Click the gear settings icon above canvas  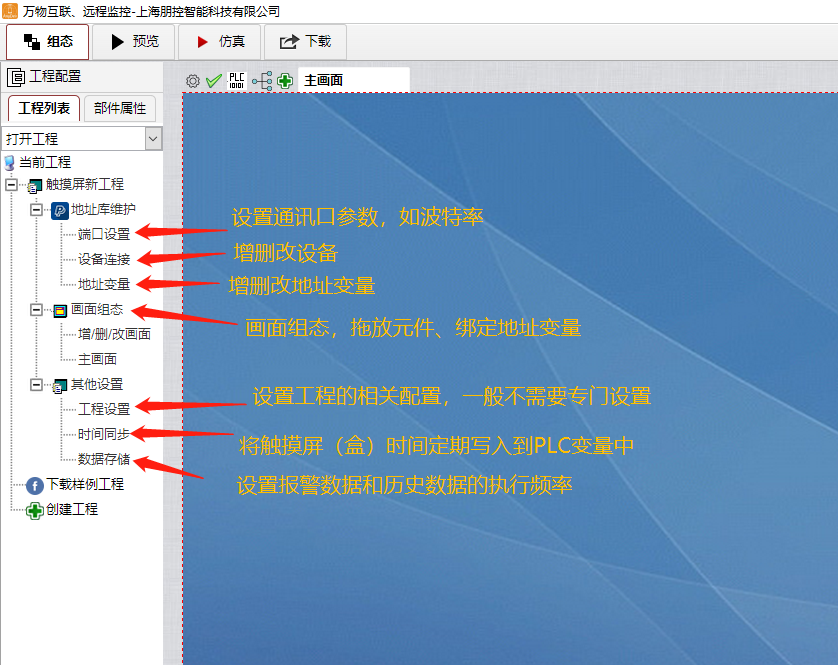(193, 81)
